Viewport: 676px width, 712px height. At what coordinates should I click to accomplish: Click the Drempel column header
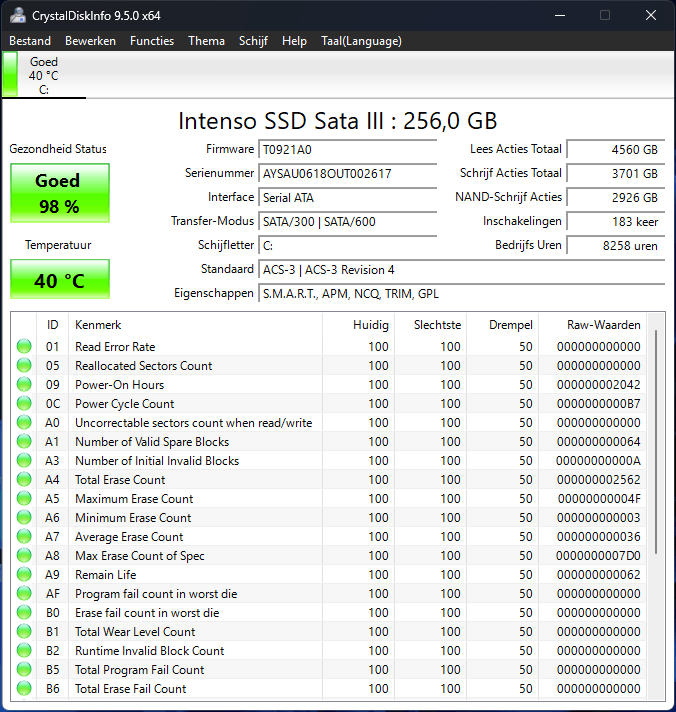[503, 325]
